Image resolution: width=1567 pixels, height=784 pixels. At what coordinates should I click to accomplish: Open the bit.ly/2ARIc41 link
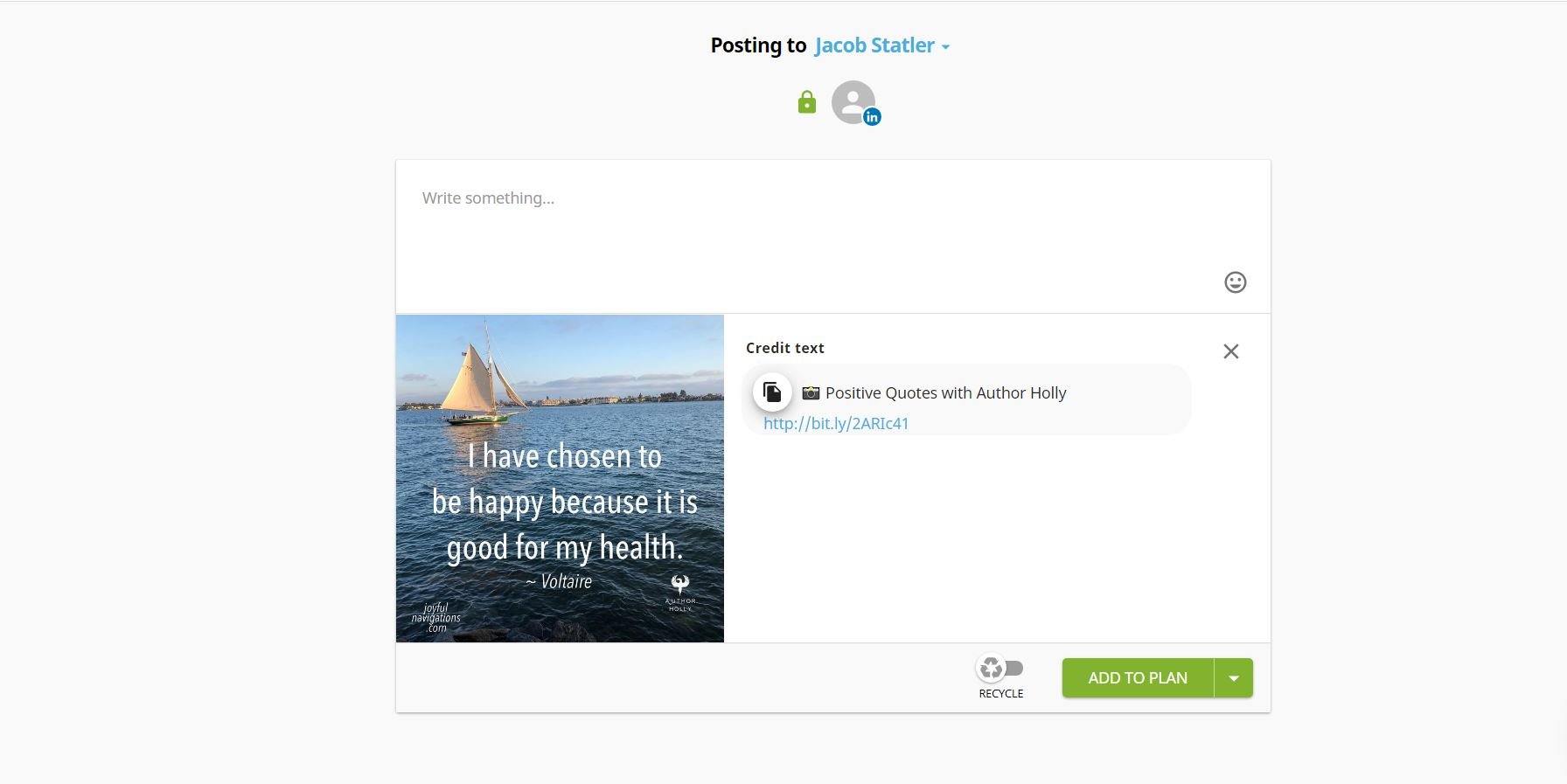tap(836, 424)
